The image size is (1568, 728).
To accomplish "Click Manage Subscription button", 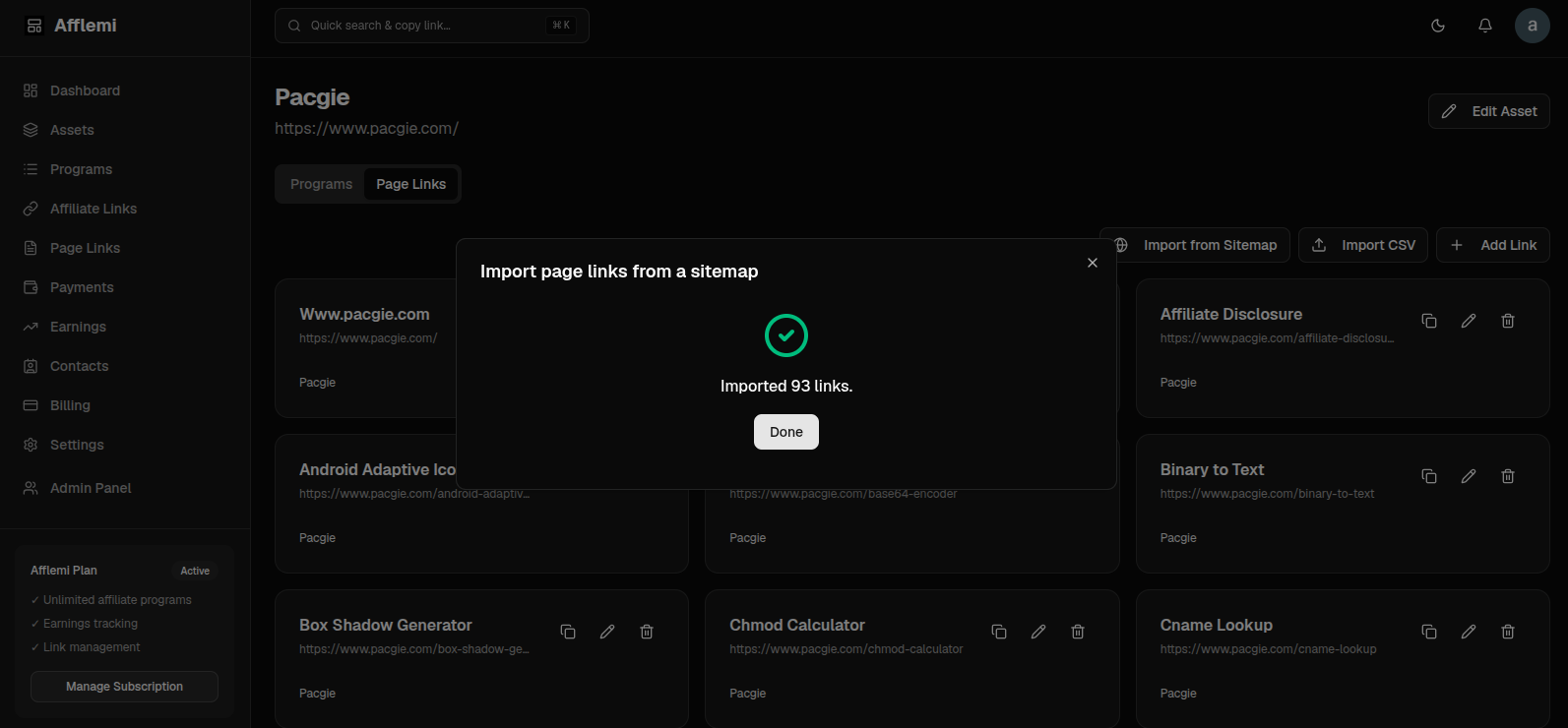I will (124, 687).
